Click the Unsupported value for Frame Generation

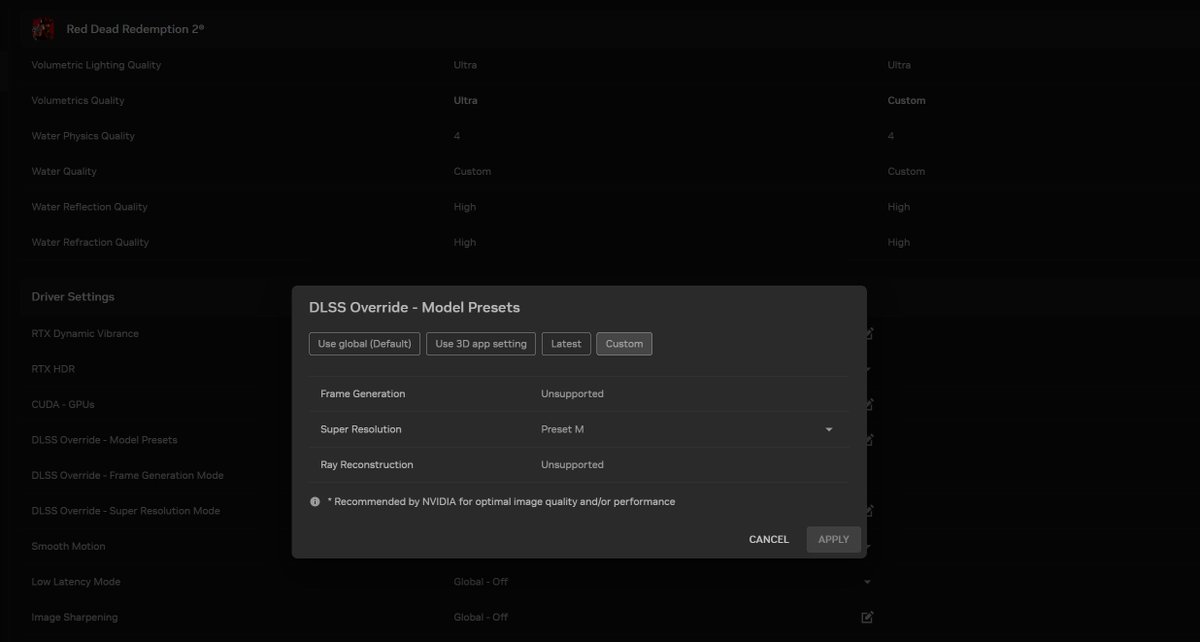pos(572,394)
